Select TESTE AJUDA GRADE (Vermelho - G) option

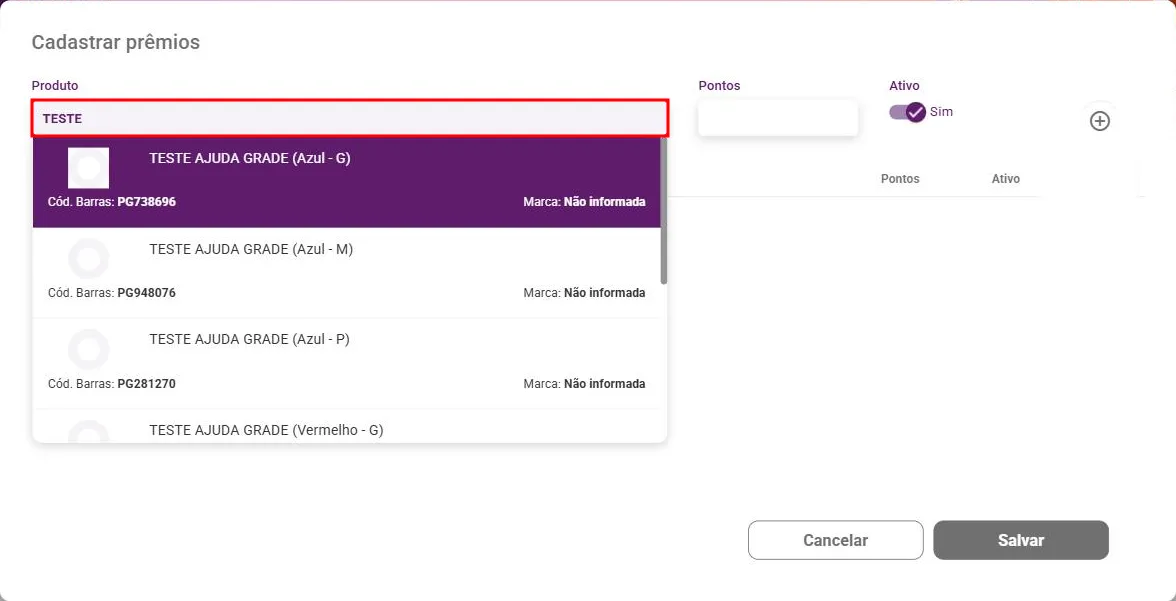tap(346, 426)
